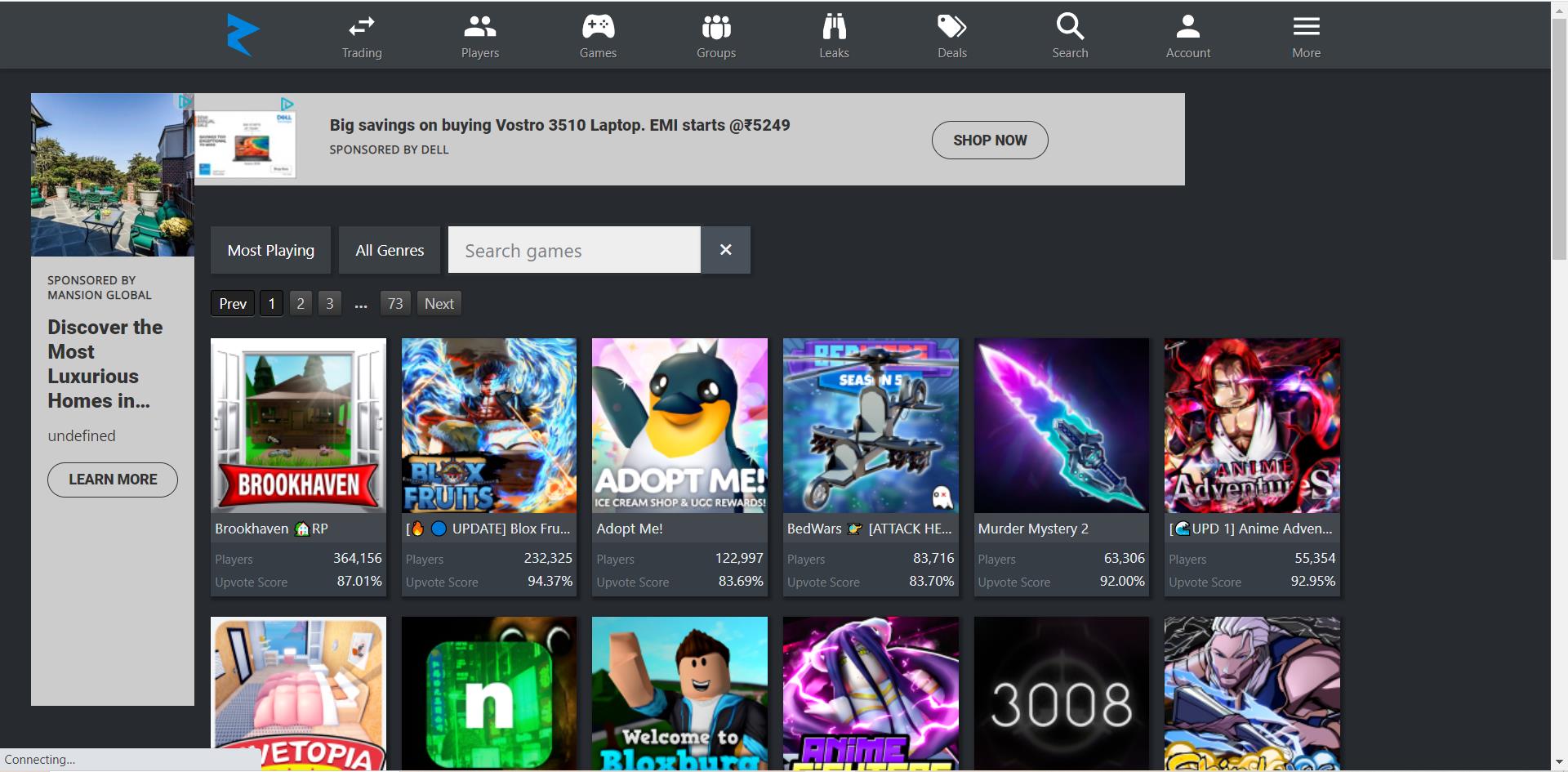Image resolution: width=1568 pixels, height=772 pixels.
Task: Click Anime Adventures player count 55,354
Action: click(x=1315, y=558)
